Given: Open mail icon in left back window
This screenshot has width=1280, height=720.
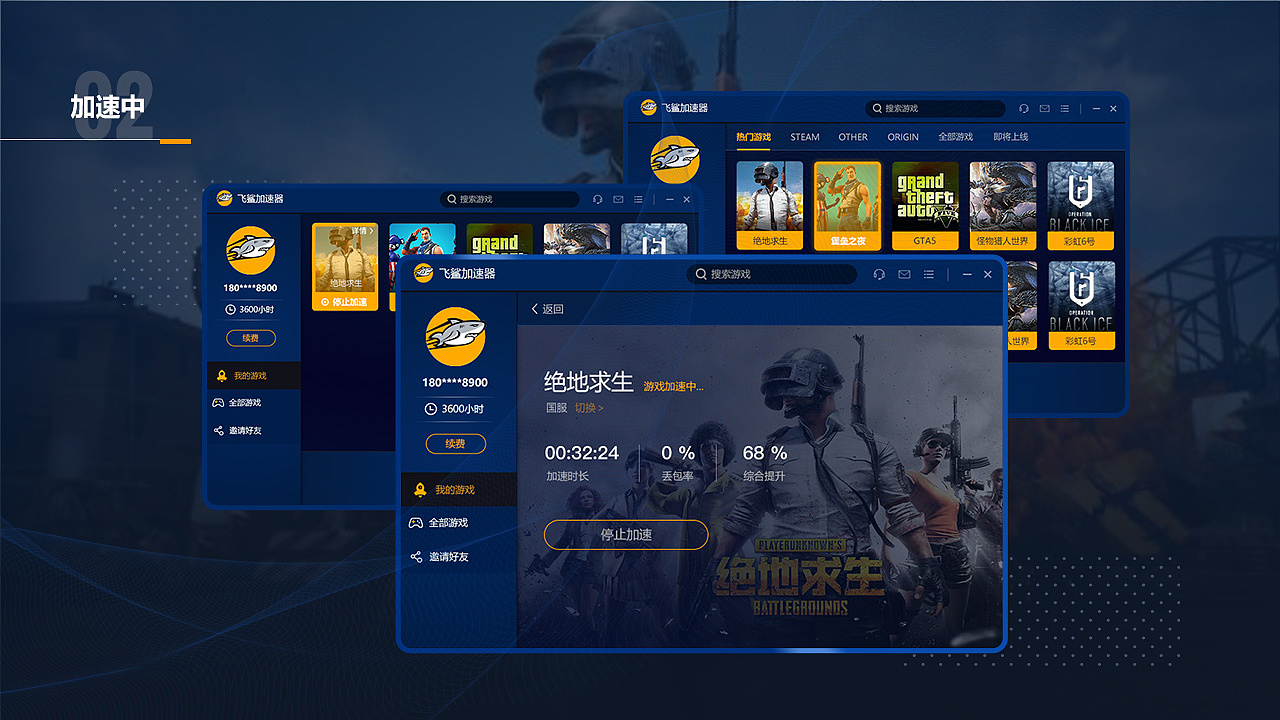Looking at the screenshot, I should [x=618, y=200].
